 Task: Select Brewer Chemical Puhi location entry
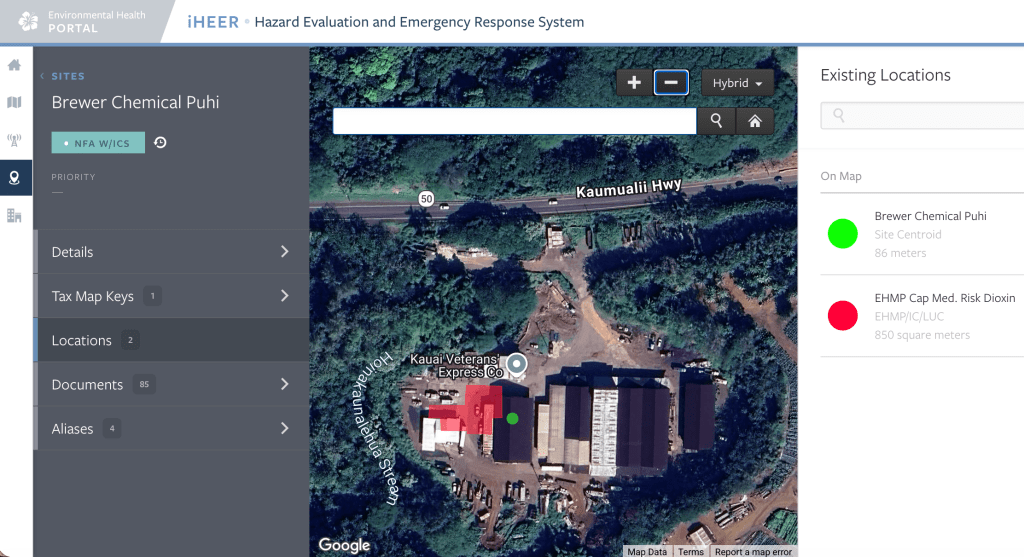tap(922, 234)
